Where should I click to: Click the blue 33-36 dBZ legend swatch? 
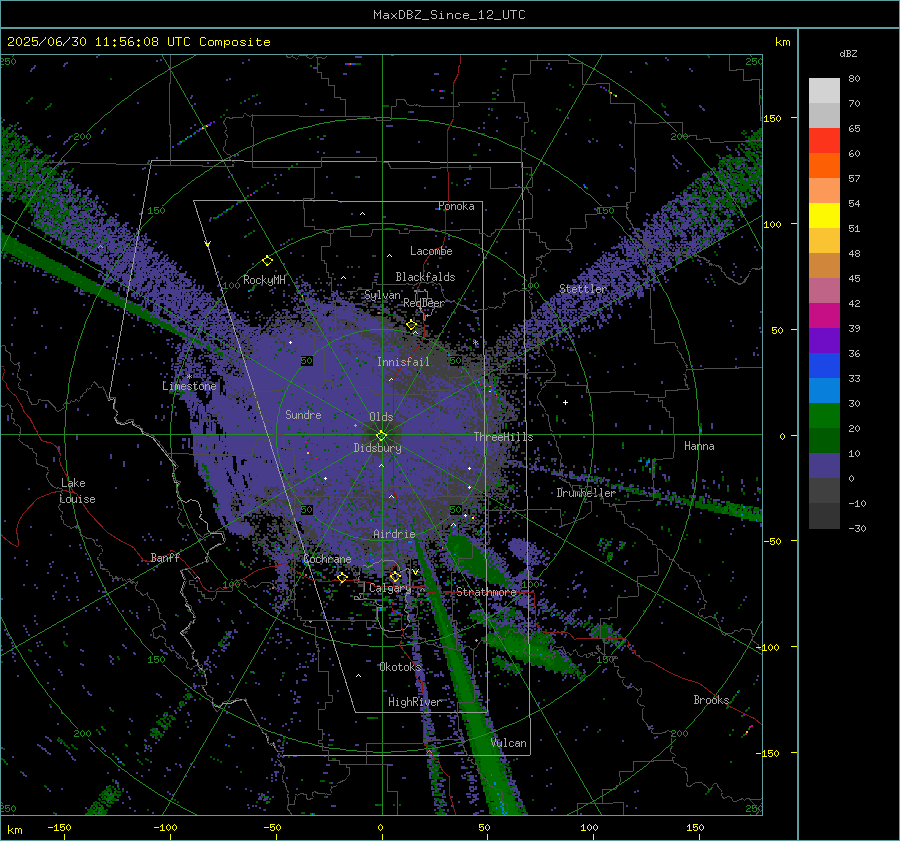click(824, 366)
